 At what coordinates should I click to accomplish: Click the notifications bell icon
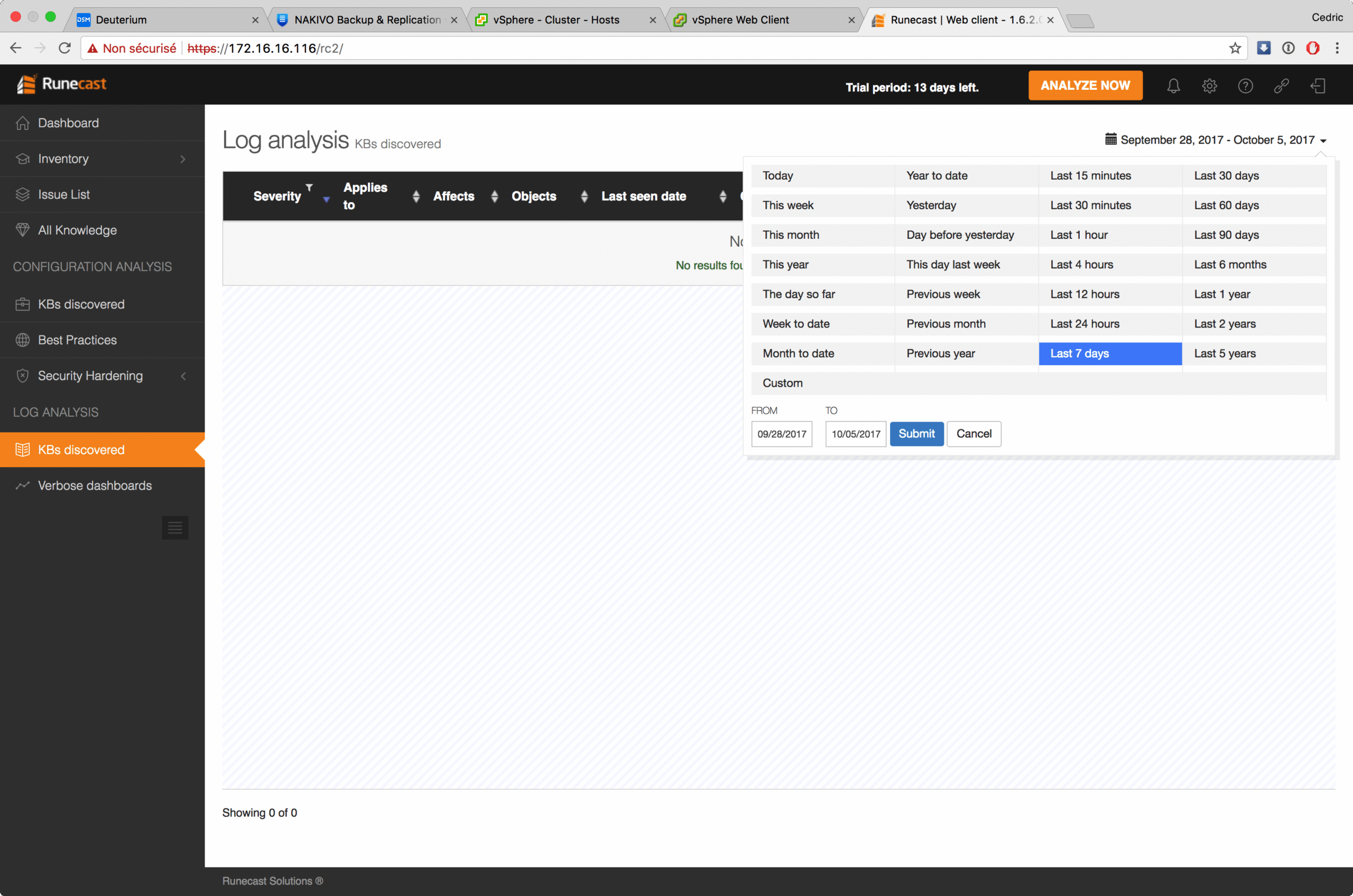click(1173, 86)
